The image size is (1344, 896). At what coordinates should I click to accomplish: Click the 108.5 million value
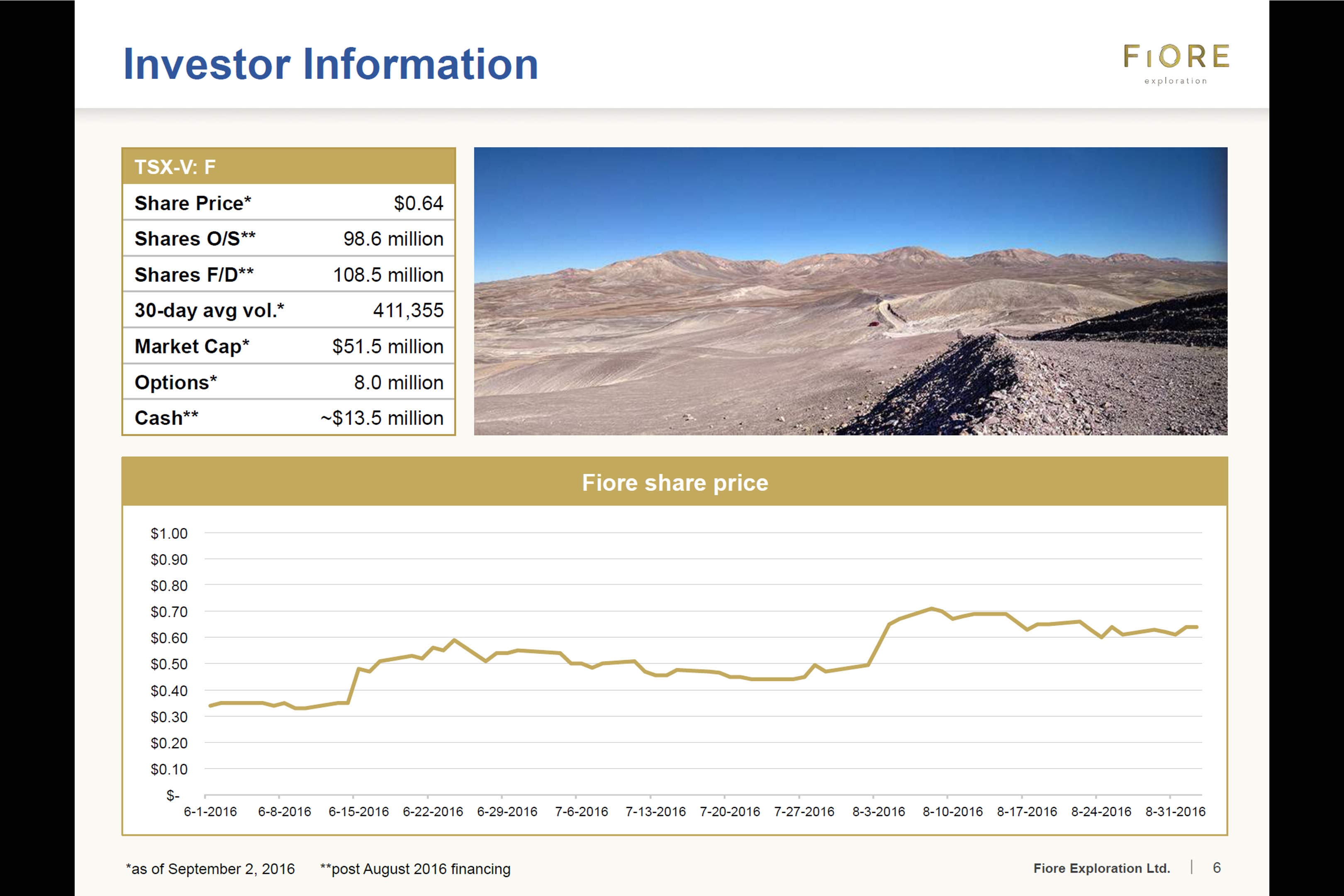click(388, 275)
